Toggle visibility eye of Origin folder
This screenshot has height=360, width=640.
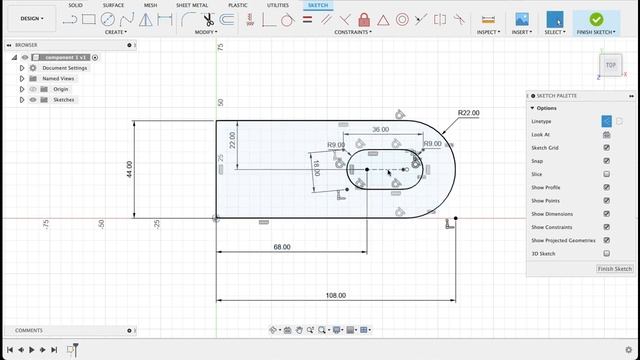[x=33, y=89]
